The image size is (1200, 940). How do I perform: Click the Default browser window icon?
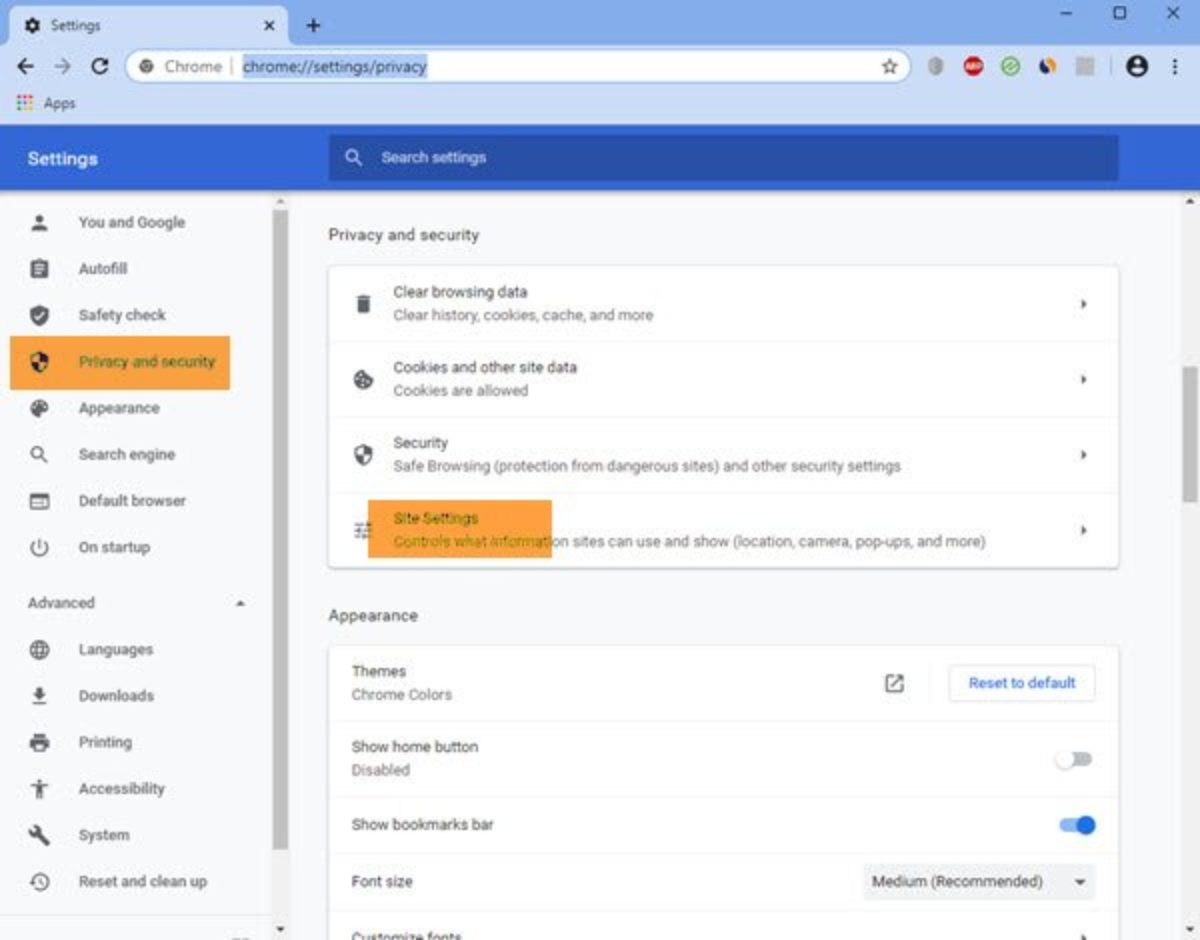(39, 501)
